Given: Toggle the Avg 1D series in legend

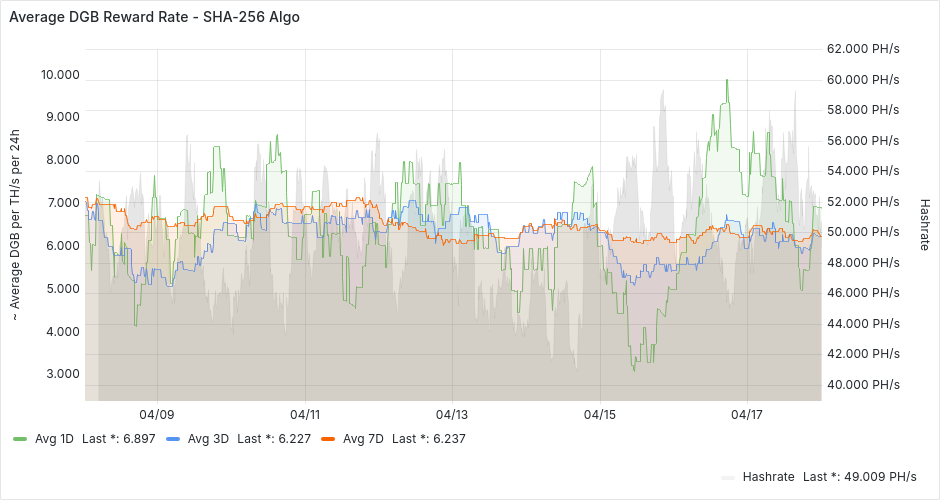Looking at the screenshot, I should pyautogui.click(x=54, y=438).
